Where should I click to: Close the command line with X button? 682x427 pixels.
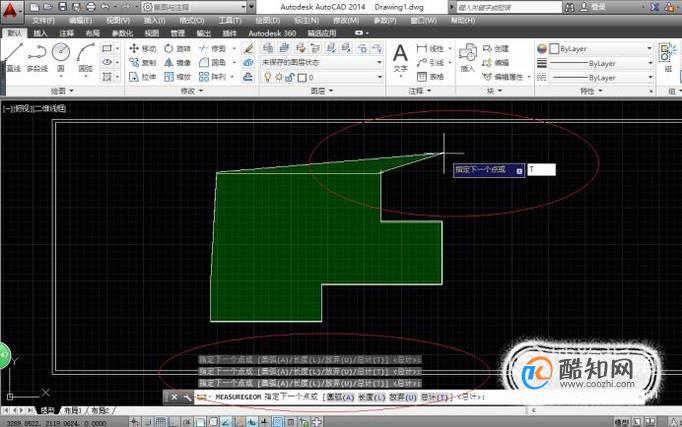pyautogui.click(x=174, y=397)
